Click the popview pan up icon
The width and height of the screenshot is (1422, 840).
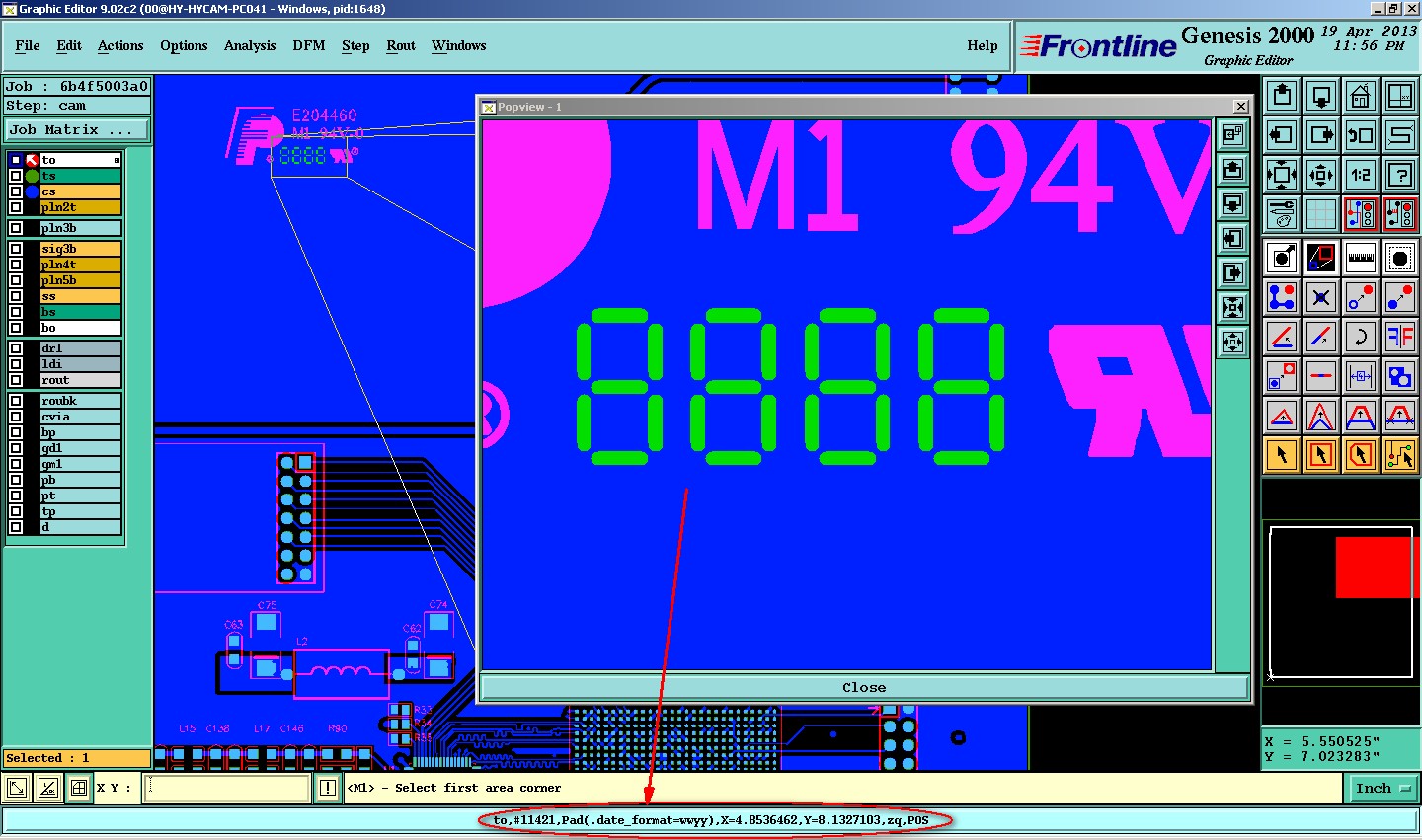(1232, 170)
